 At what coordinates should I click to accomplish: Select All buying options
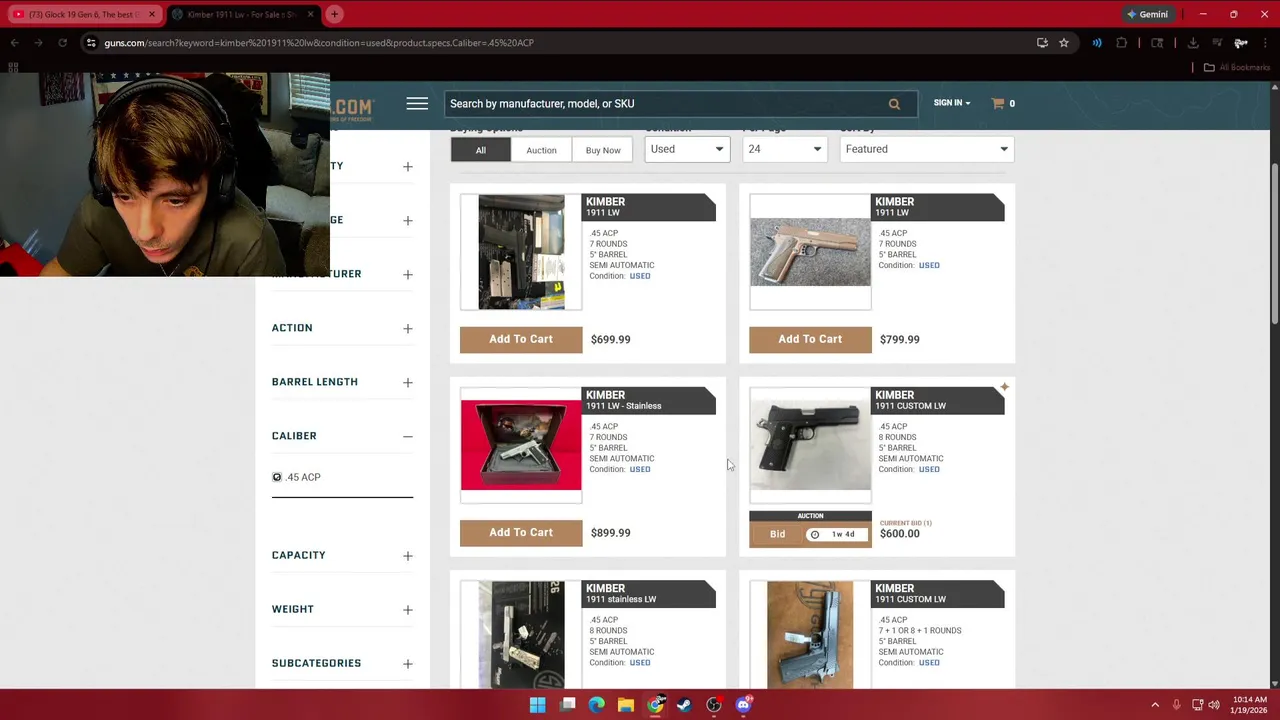pos(481,150)
